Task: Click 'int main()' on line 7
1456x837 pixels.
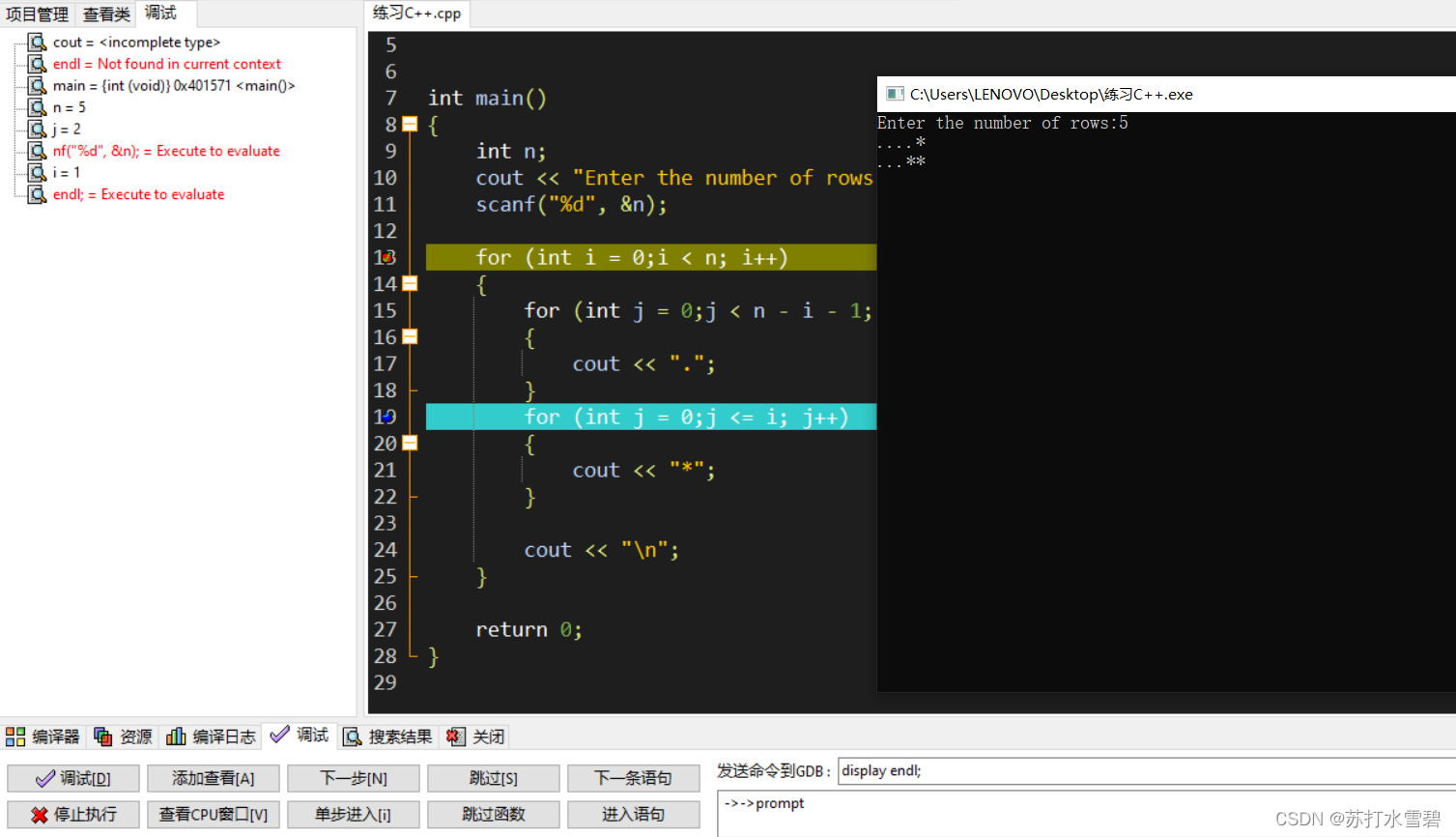Action: coord(487,98)
